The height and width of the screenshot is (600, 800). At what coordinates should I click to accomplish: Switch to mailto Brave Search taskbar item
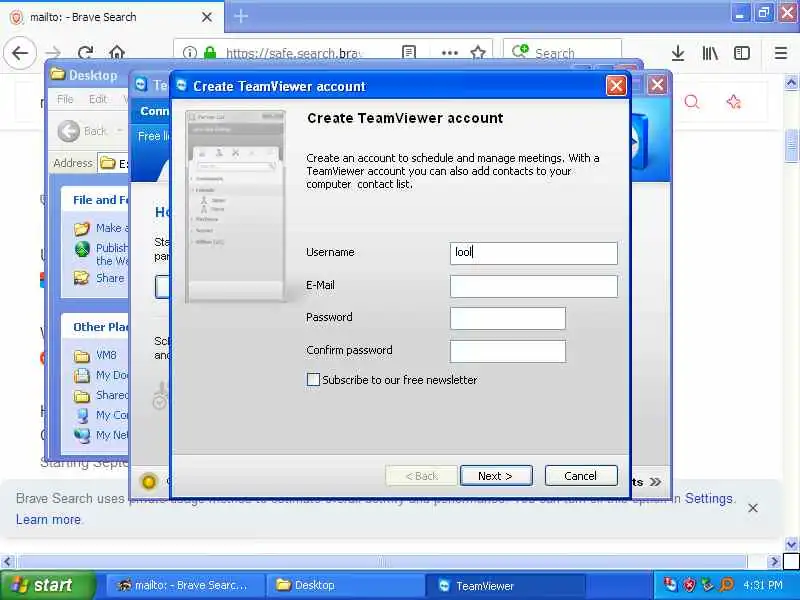pos(185,585)
